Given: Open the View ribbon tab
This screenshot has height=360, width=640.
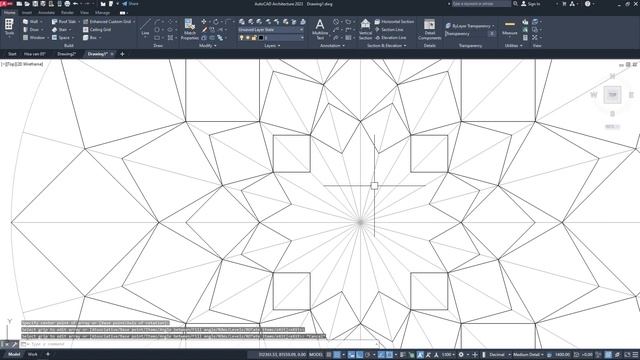Looking at the screenshot, I should 84,13.
